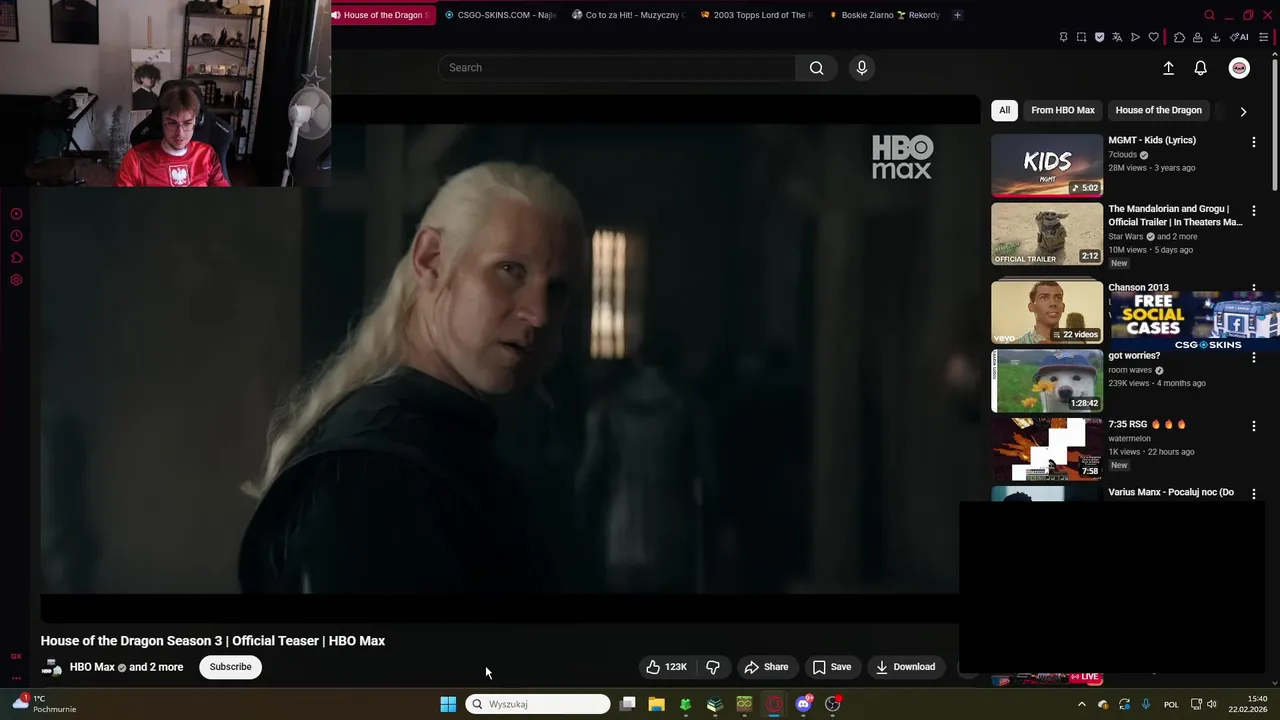The height and width of the screenshot is (720, 1280).
Task: Open the sidebar settings gear icon
Action: pos(16,280)
